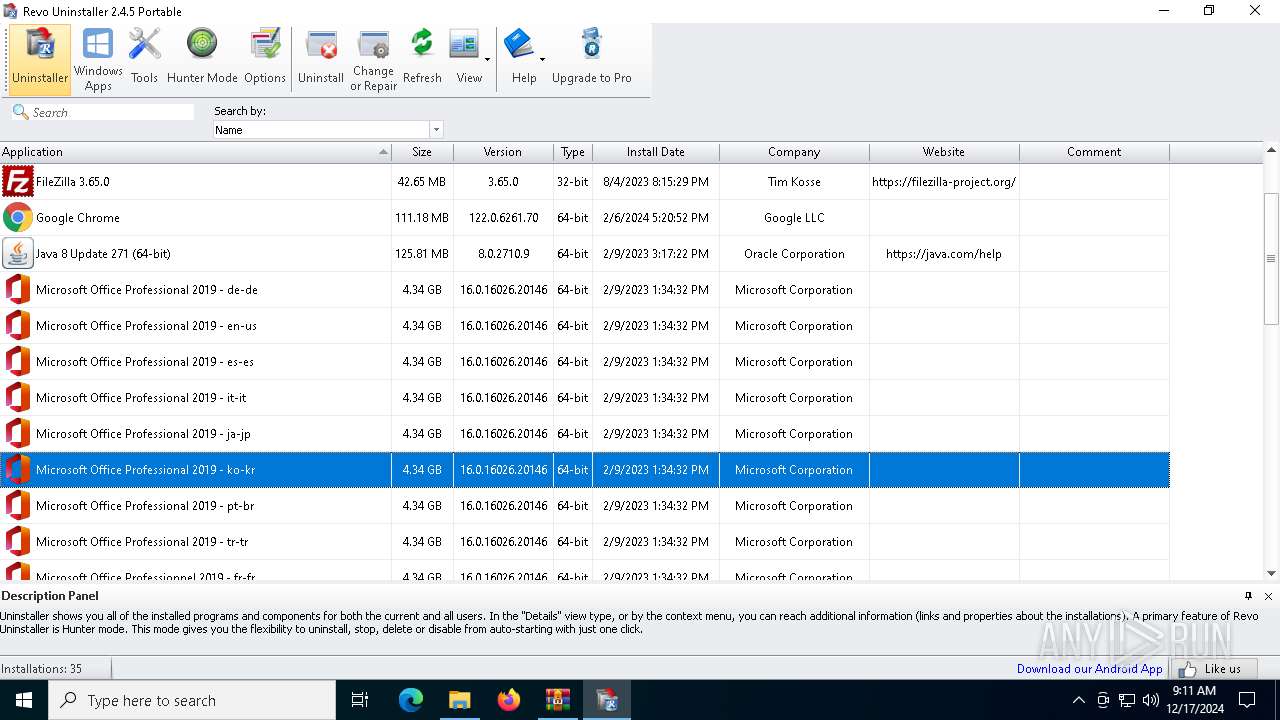Click the scrollbar up arrow

1271,151
